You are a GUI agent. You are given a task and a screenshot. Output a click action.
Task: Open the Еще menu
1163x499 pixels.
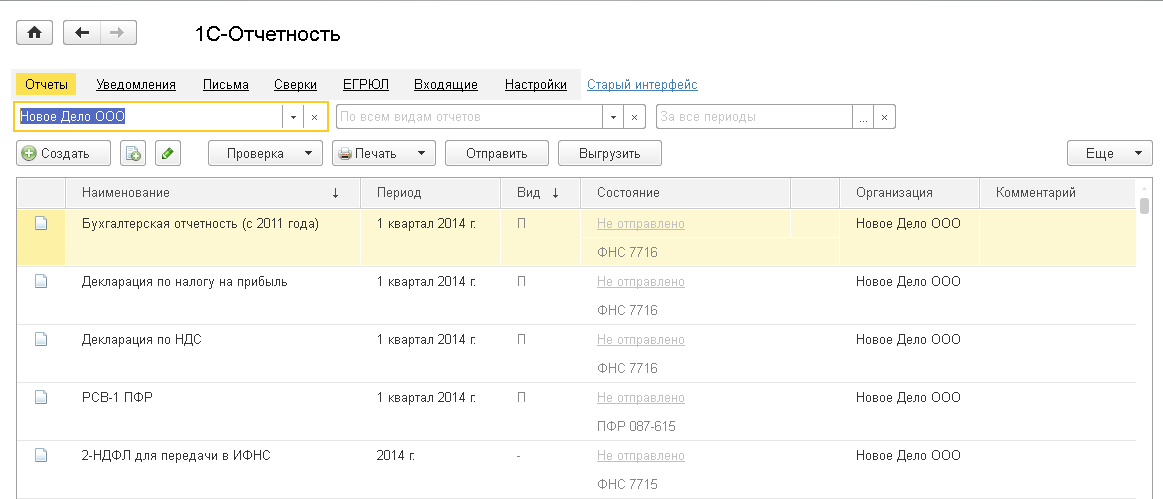1110,154
